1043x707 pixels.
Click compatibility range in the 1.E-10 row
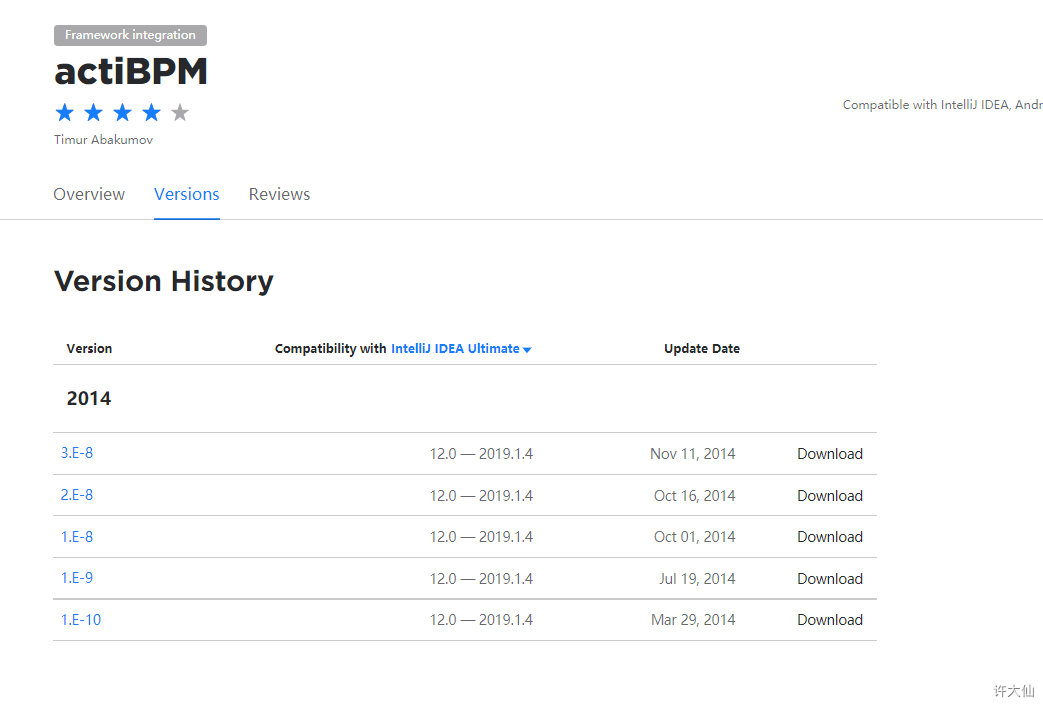(x=481, y=620)
